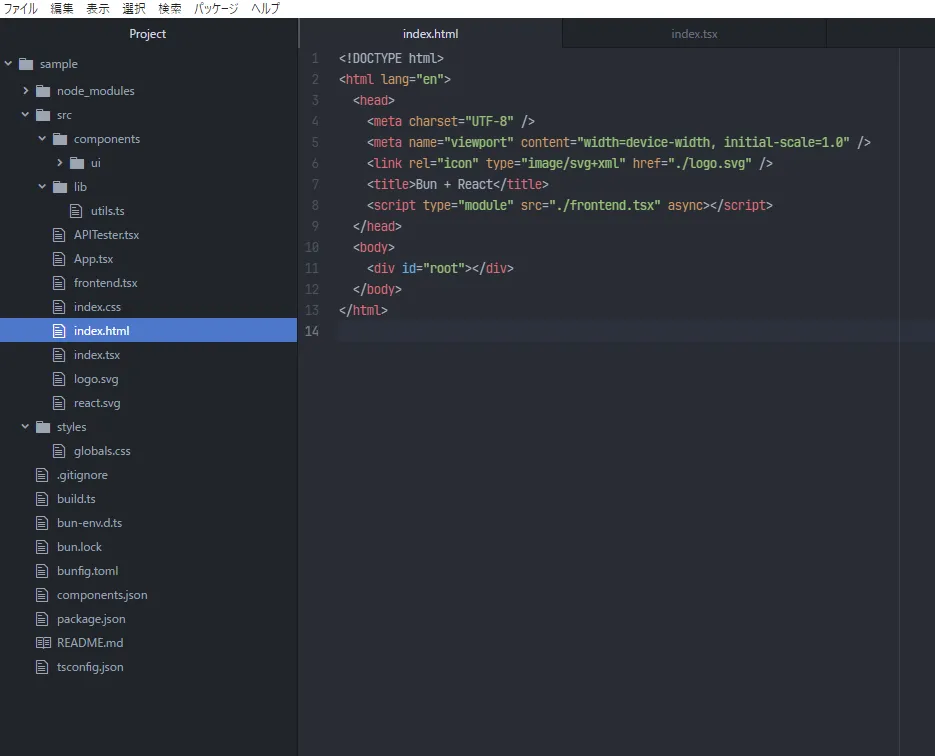Open globals.css file name
Screen dimensions: 935x756
click(x=102, y=451)
